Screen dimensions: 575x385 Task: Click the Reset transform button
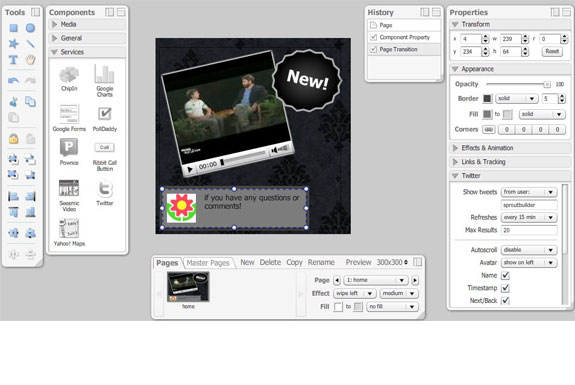click(552, 51)
